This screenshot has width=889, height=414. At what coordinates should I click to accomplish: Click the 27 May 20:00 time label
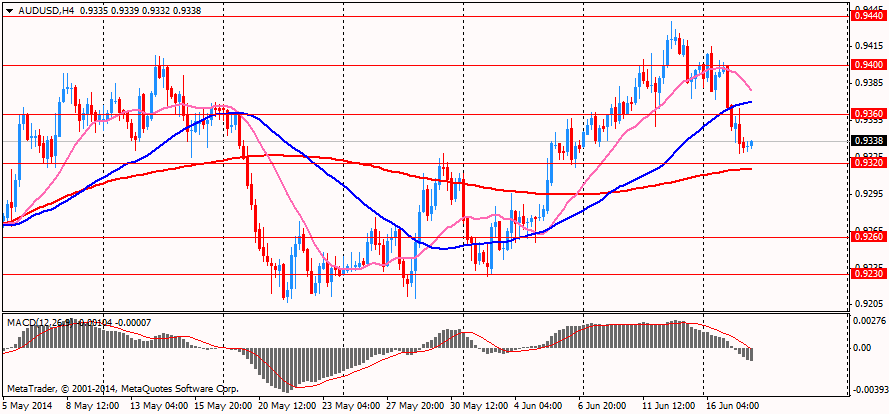point(417,406)
